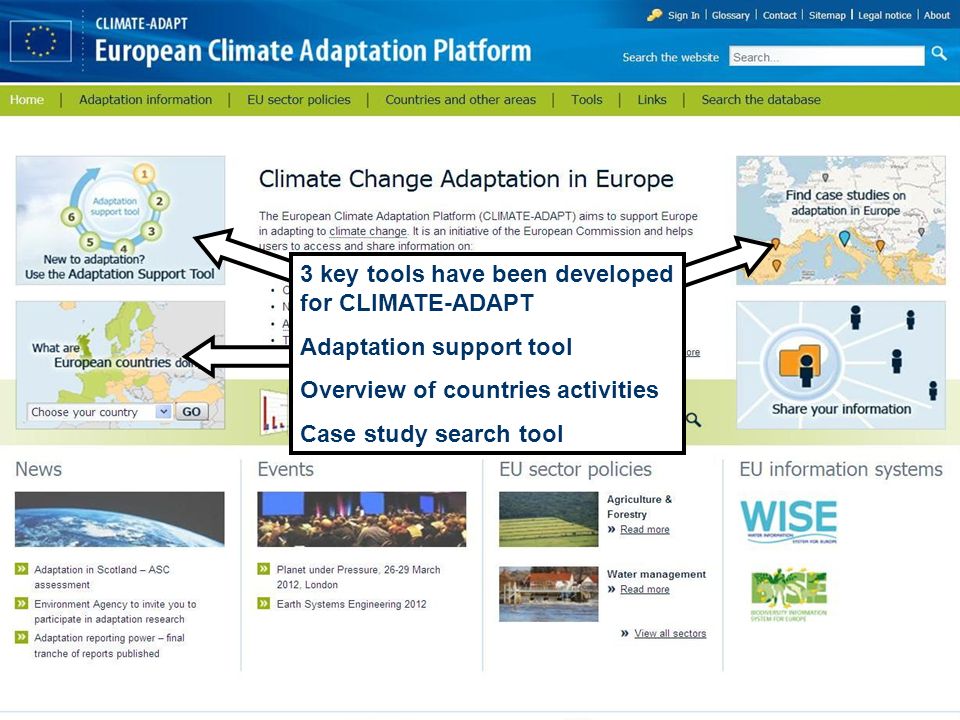This screenshot has height=720, width=960.
Task: Open the Sitemap link
Action: tap(827, 15)
